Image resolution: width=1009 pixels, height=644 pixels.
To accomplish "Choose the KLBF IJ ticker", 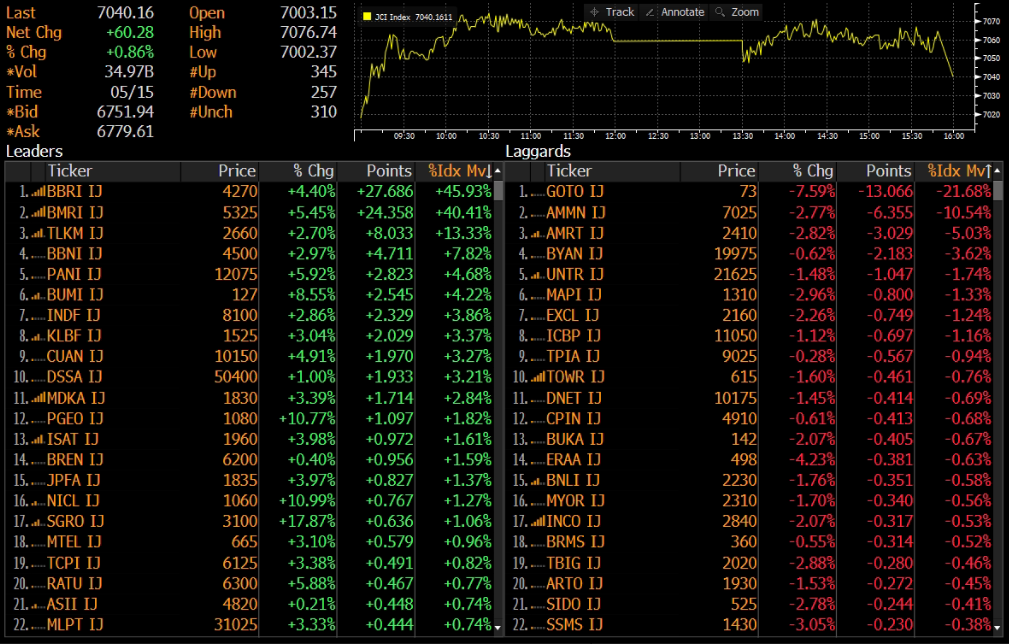I will tap(73, 336).
